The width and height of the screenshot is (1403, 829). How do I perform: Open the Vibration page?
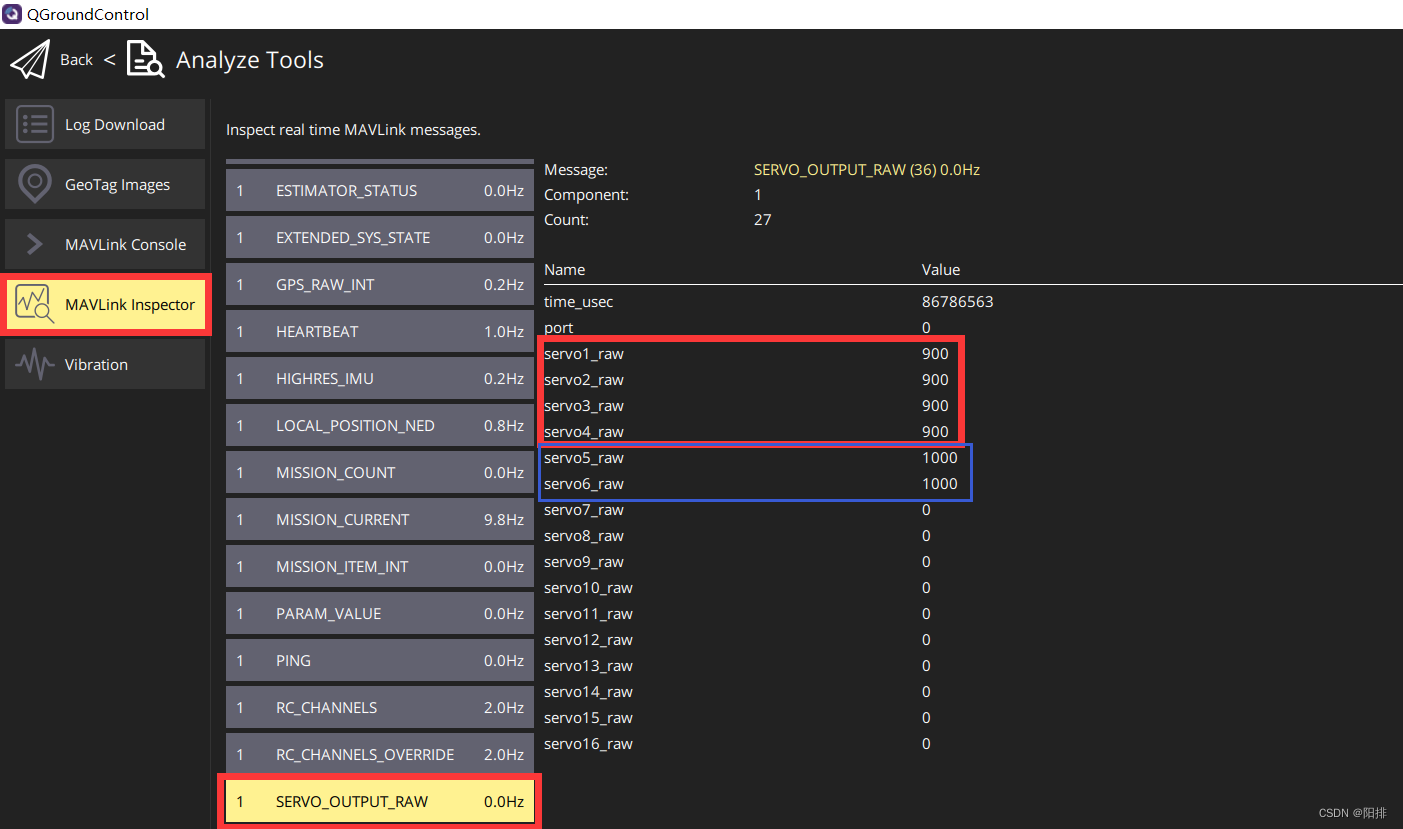[x=105, y=364]
